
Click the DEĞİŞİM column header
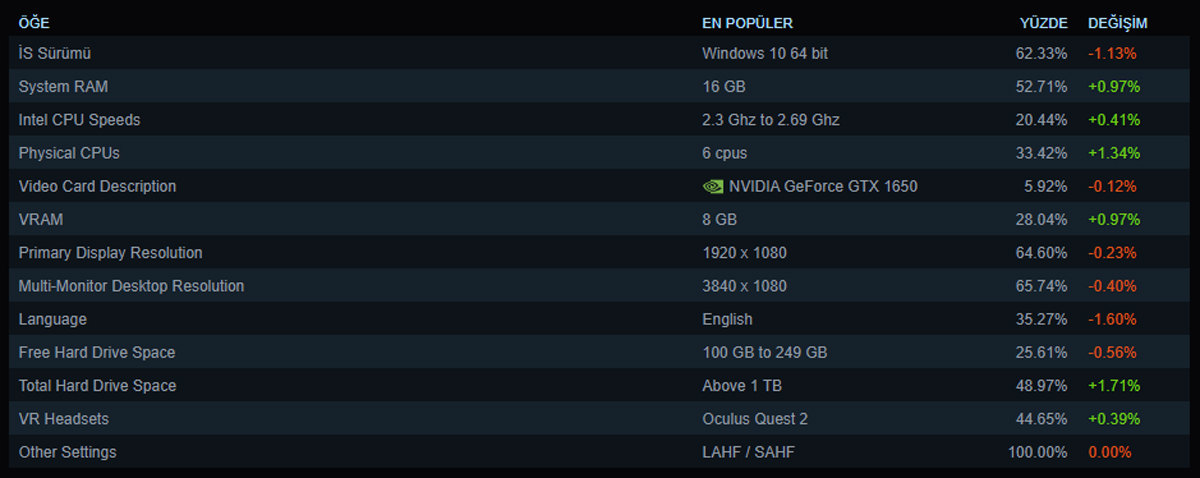pyautogui.click(x=1118, y=23)
